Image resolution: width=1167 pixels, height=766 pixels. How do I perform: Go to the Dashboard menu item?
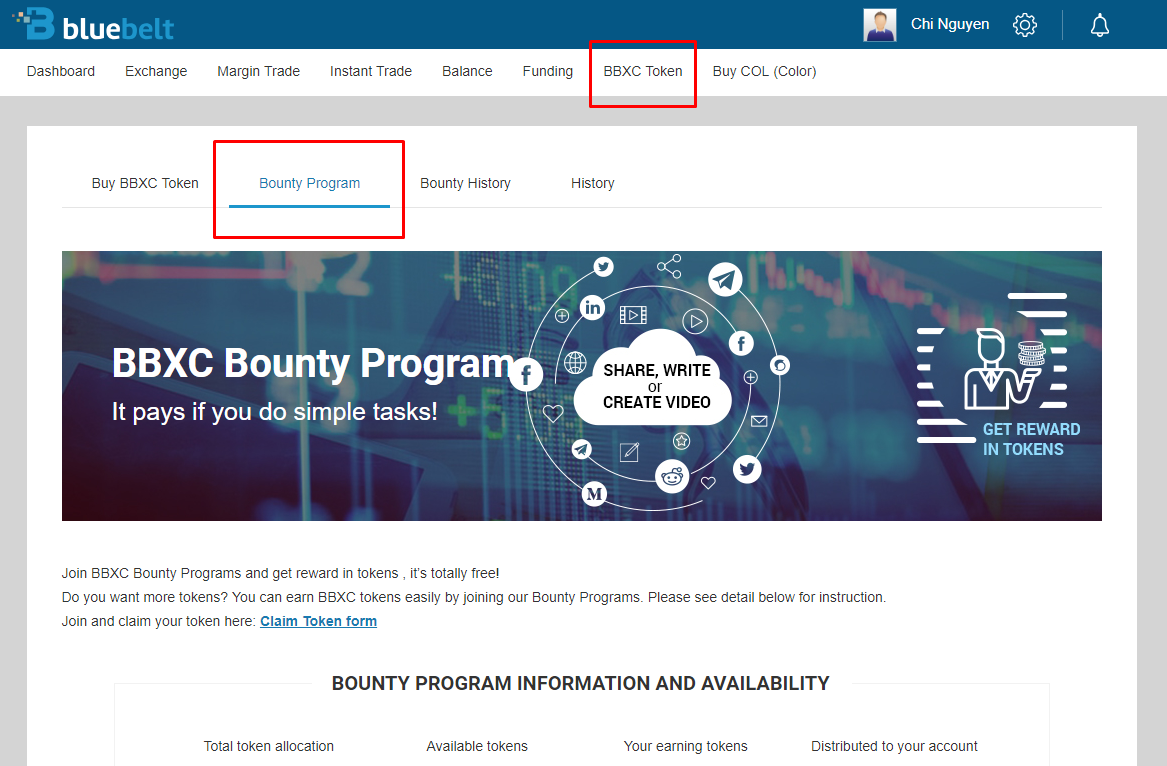pos(61,71)
